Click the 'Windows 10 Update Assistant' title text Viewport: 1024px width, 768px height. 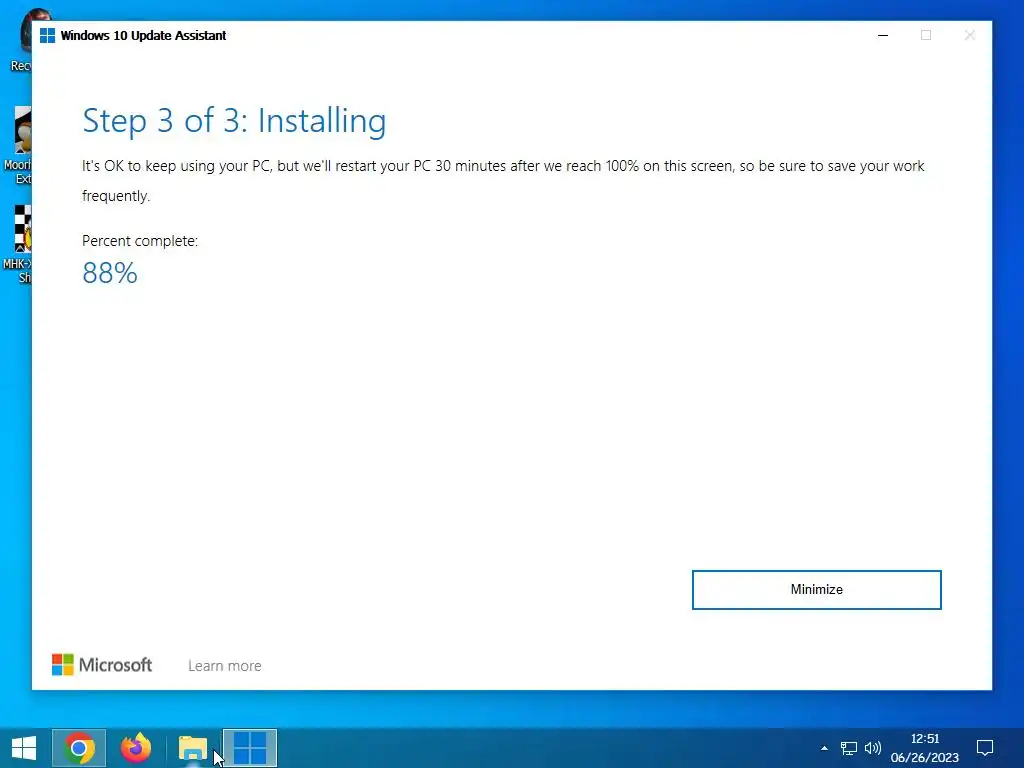tap(143, 35)
